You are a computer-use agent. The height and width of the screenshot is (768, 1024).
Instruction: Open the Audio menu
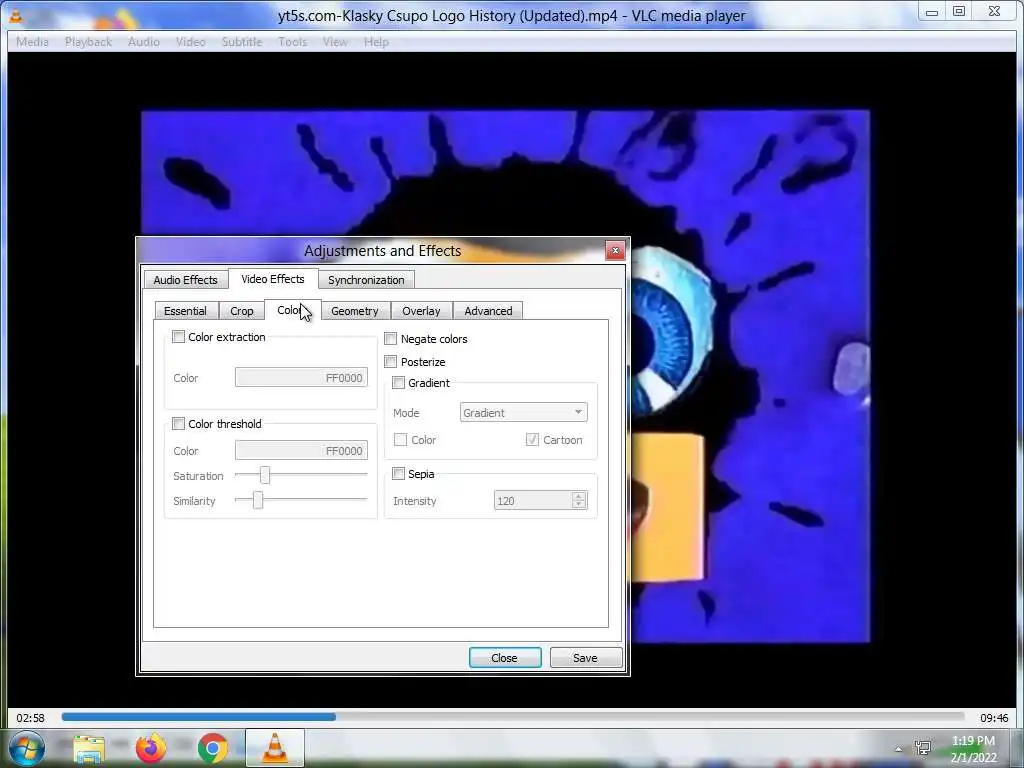(144, 42)
